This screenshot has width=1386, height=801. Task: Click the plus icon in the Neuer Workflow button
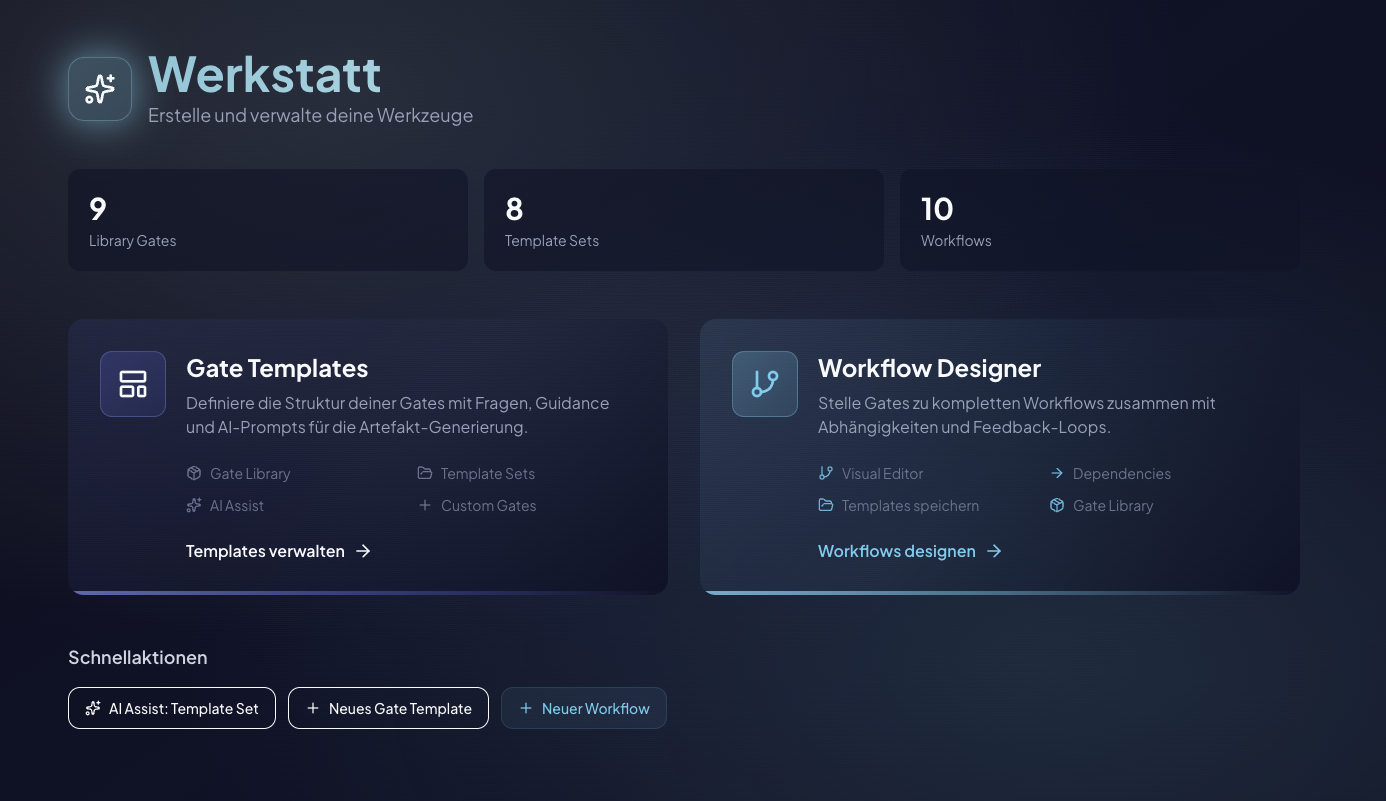526,708
